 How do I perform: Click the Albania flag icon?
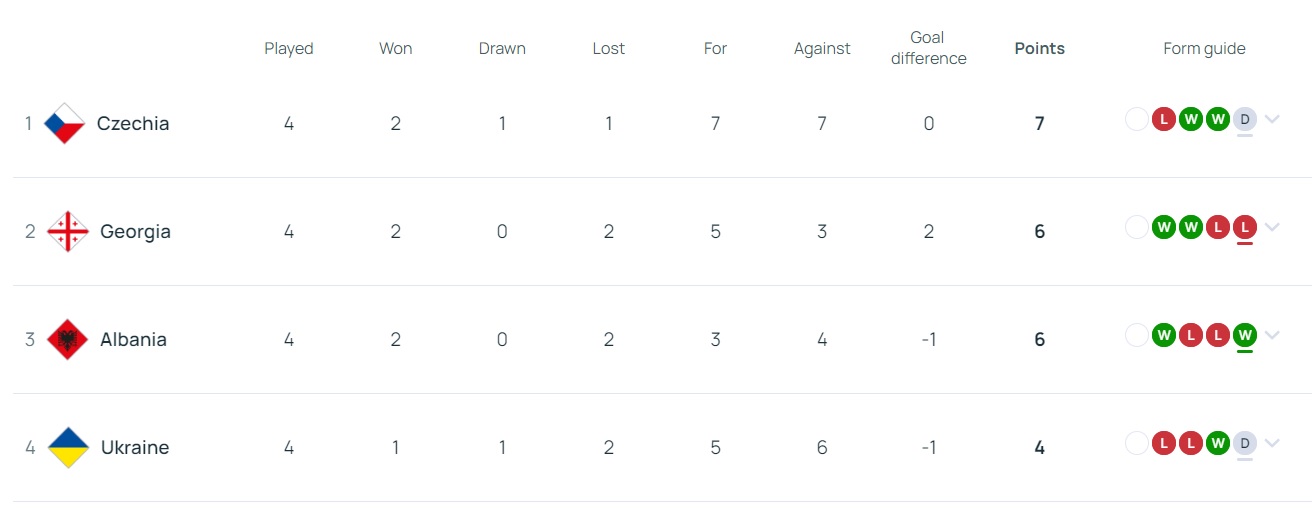tap(68, 339)
